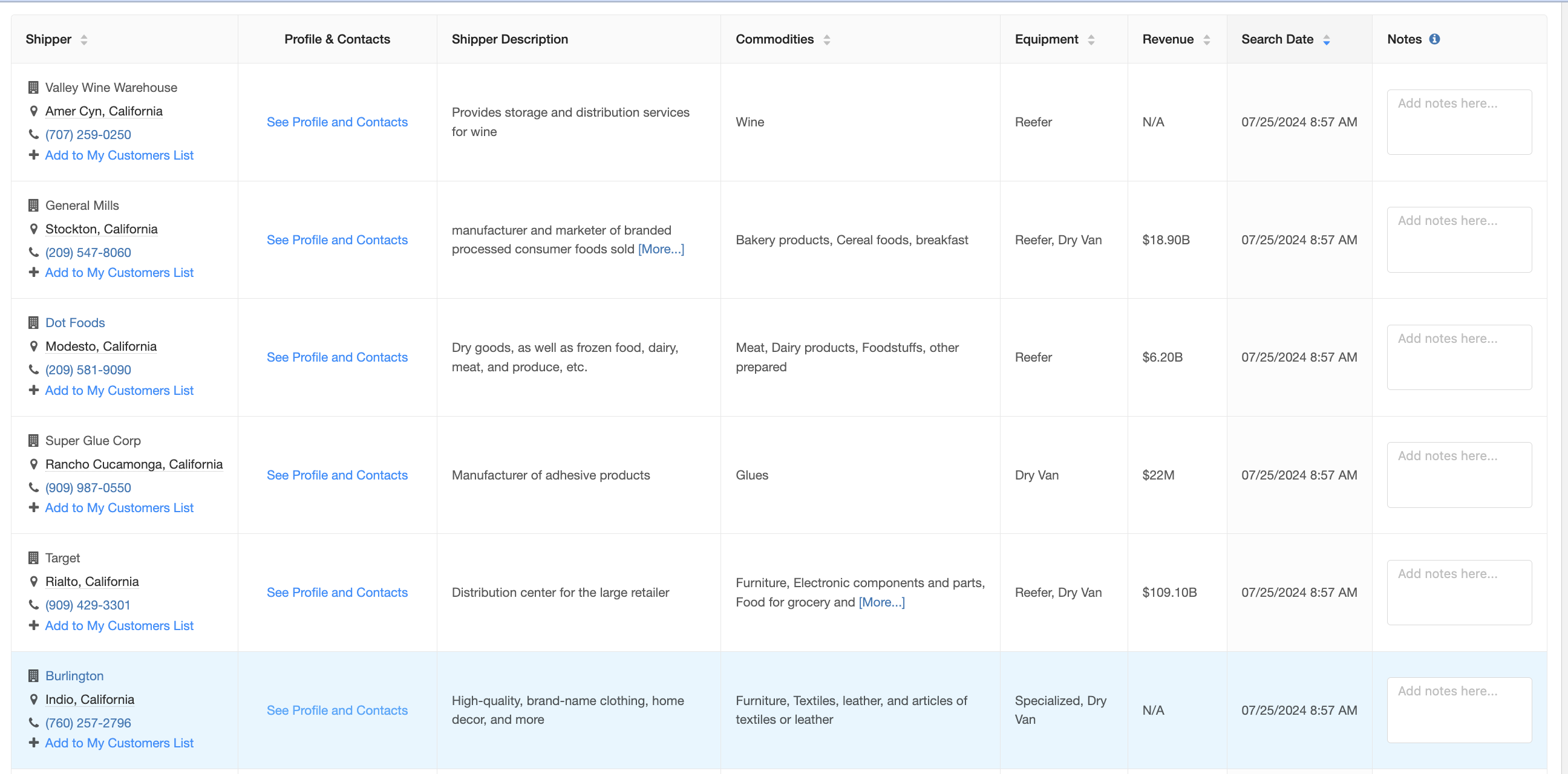Sort by Revenue column arrows

click(1206, 39)
